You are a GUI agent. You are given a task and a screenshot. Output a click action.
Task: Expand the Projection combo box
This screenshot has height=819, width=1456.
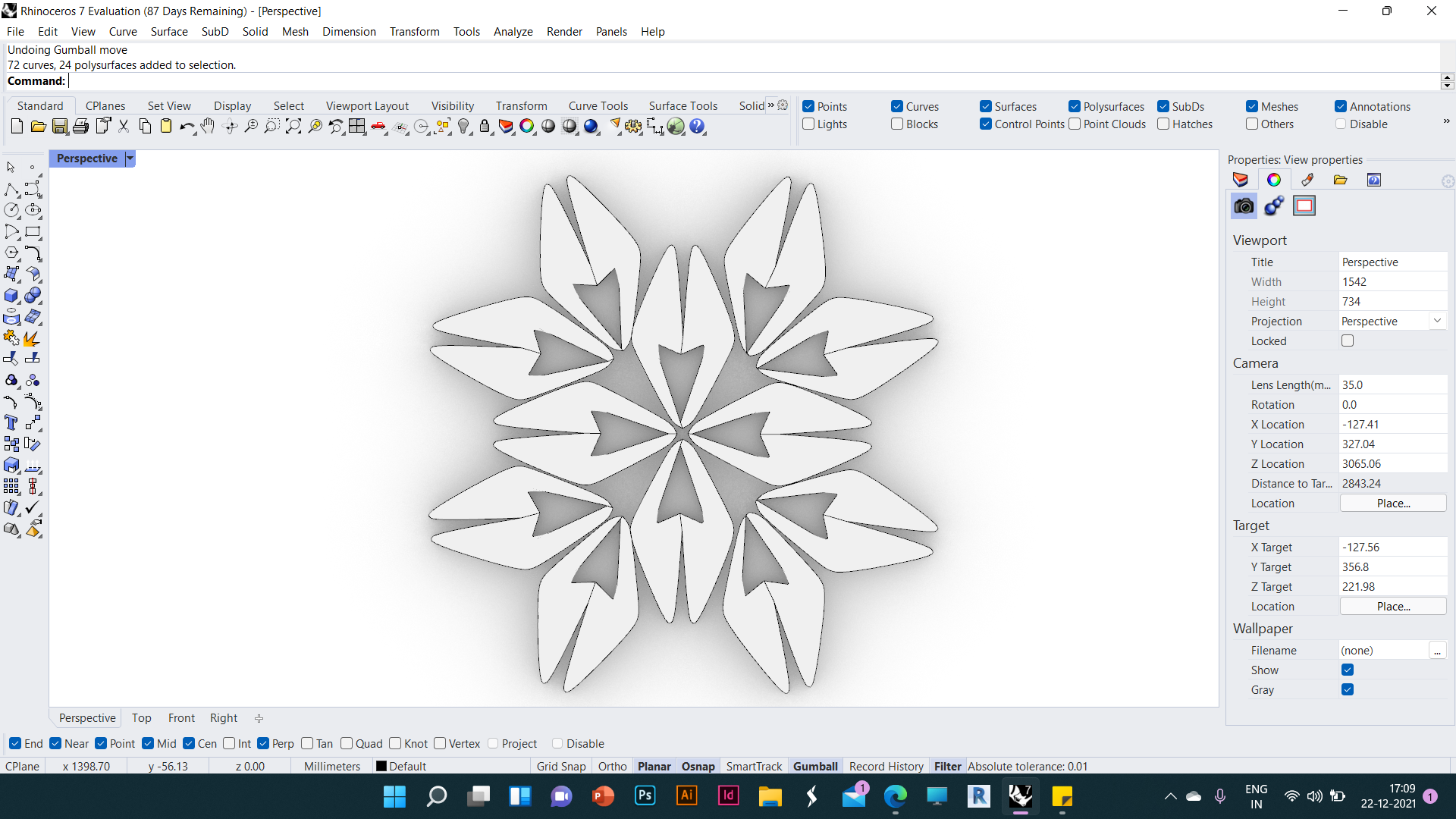click(x=1437, y=322)
